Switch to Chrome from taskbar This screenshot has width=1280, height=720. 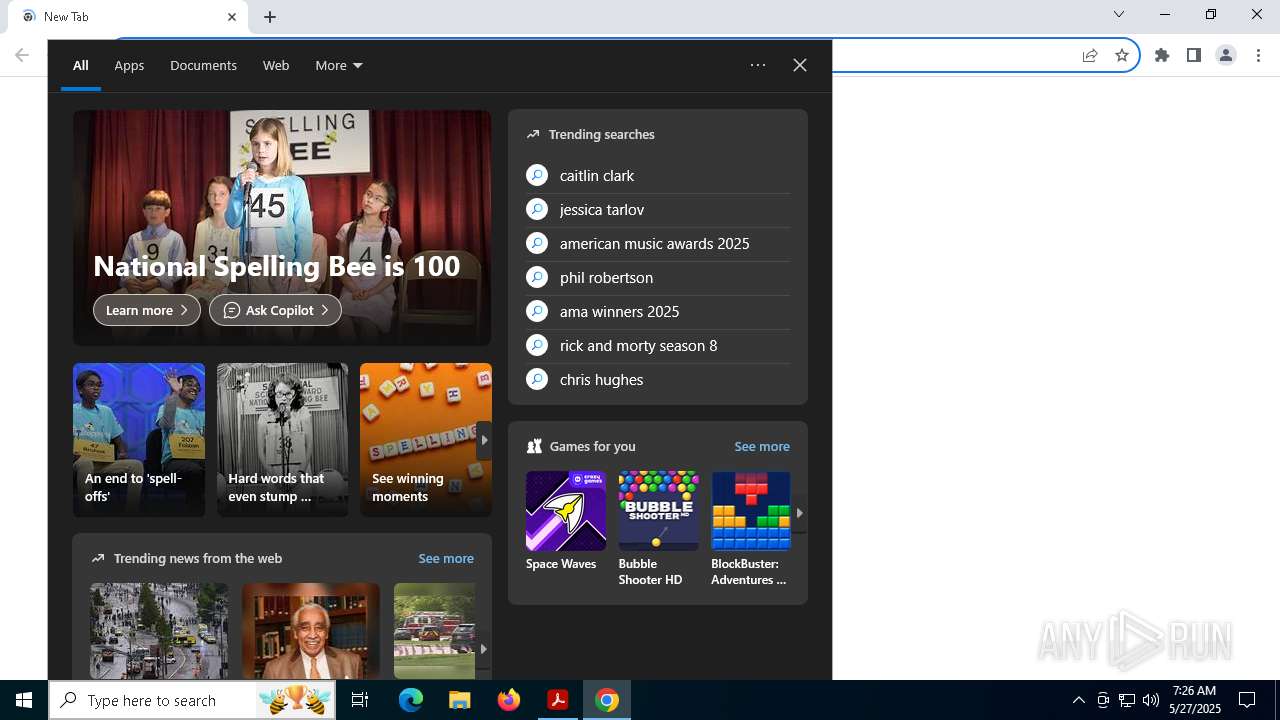(x=607, y=700)
